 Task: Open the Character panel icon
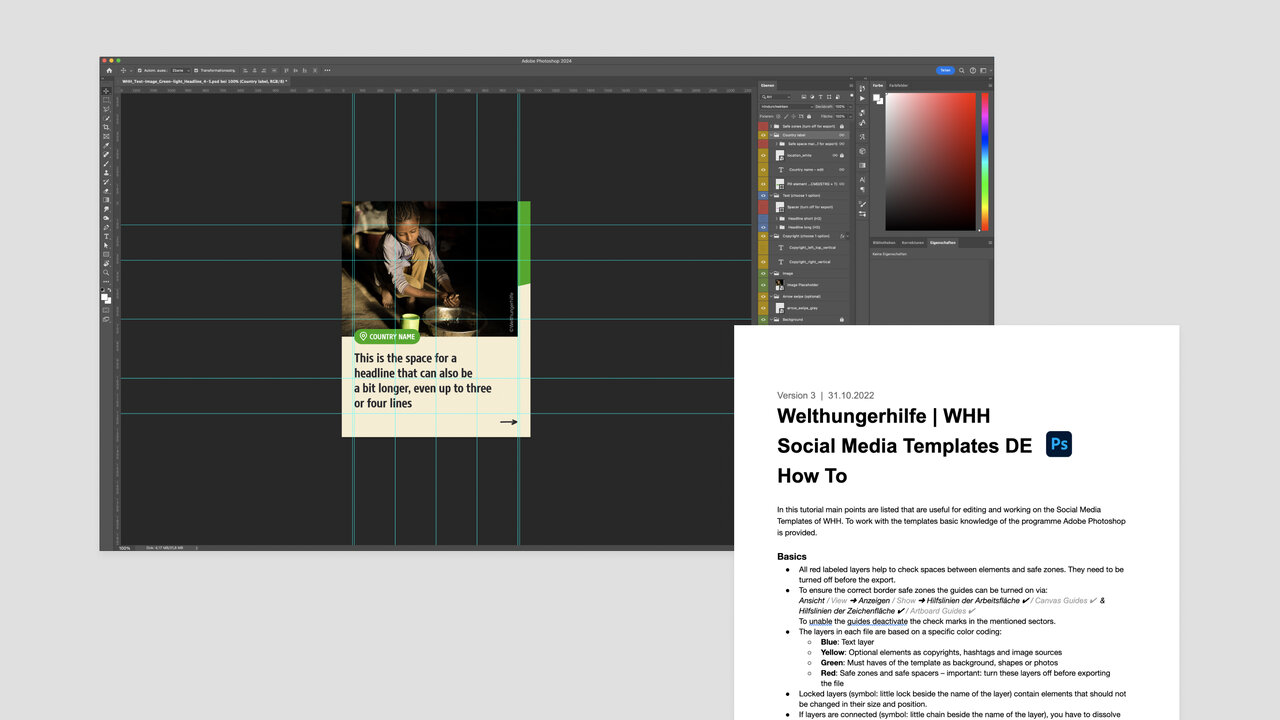862,179
